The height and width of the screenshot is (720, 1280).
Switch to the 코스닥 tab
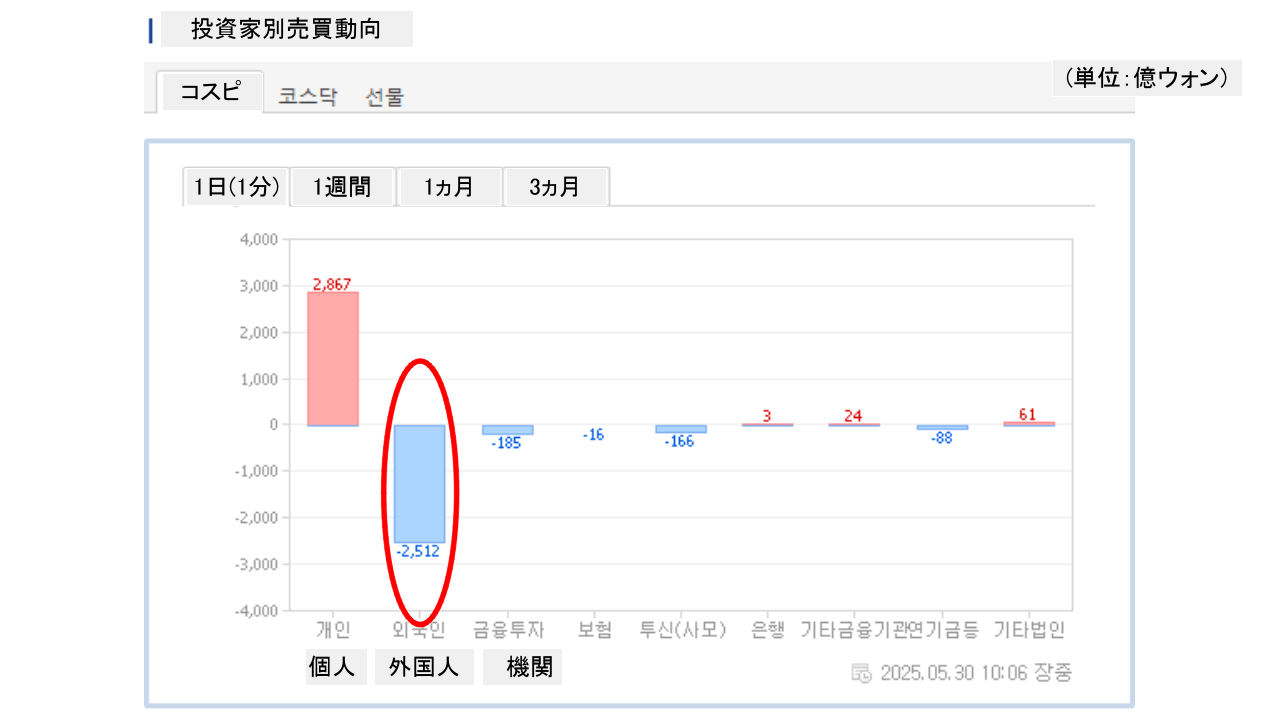click(x=307, y=97)
